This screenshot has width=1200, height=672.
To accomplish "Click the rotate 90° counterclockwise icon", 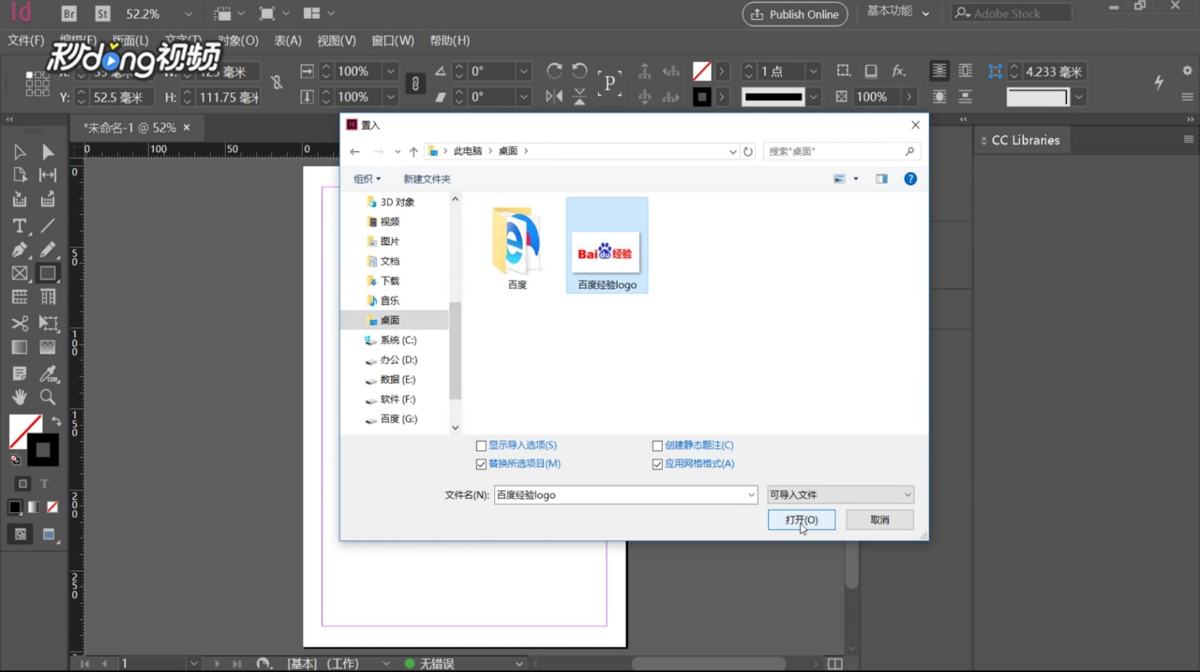I will tap(579, 71).
